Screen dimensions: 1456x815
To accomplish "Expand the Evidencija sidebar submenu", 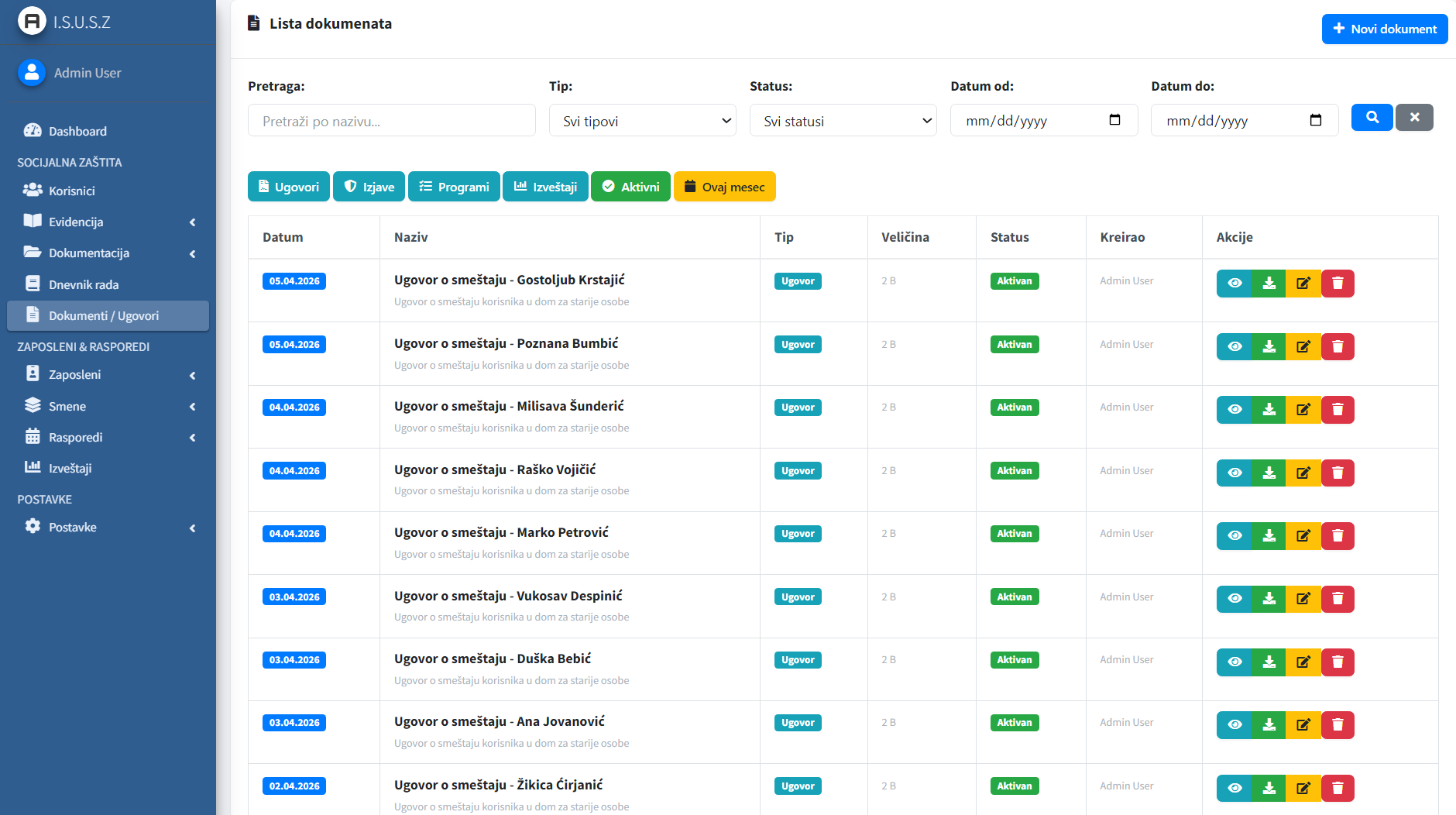I will (108, 222).
